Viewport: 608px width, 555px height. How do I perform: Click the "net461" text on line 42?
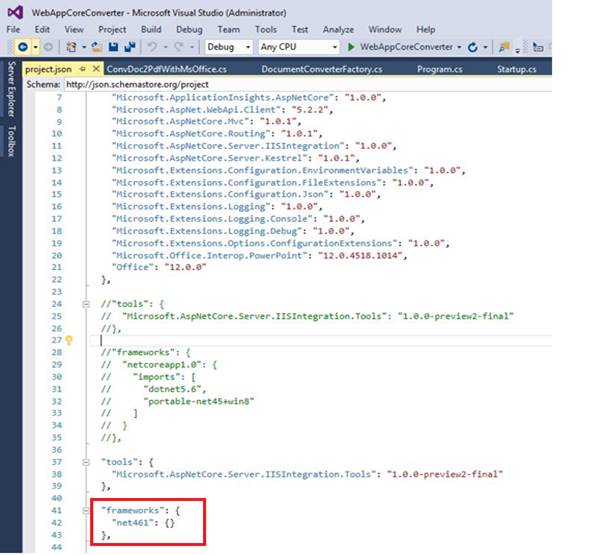(x=131, y=523)
